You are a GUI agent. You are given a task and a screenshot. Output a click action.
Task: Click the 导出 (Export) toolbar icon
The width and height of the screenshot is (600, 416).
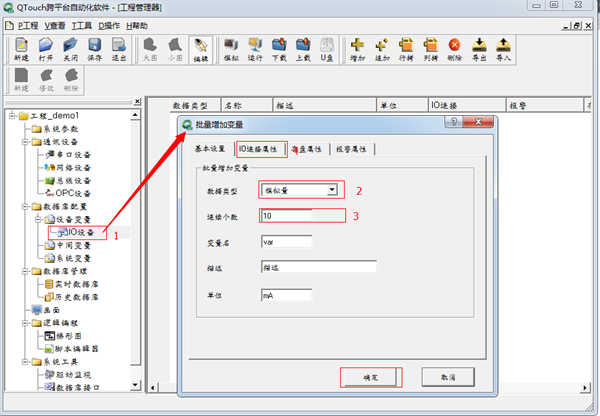[480, 47]
